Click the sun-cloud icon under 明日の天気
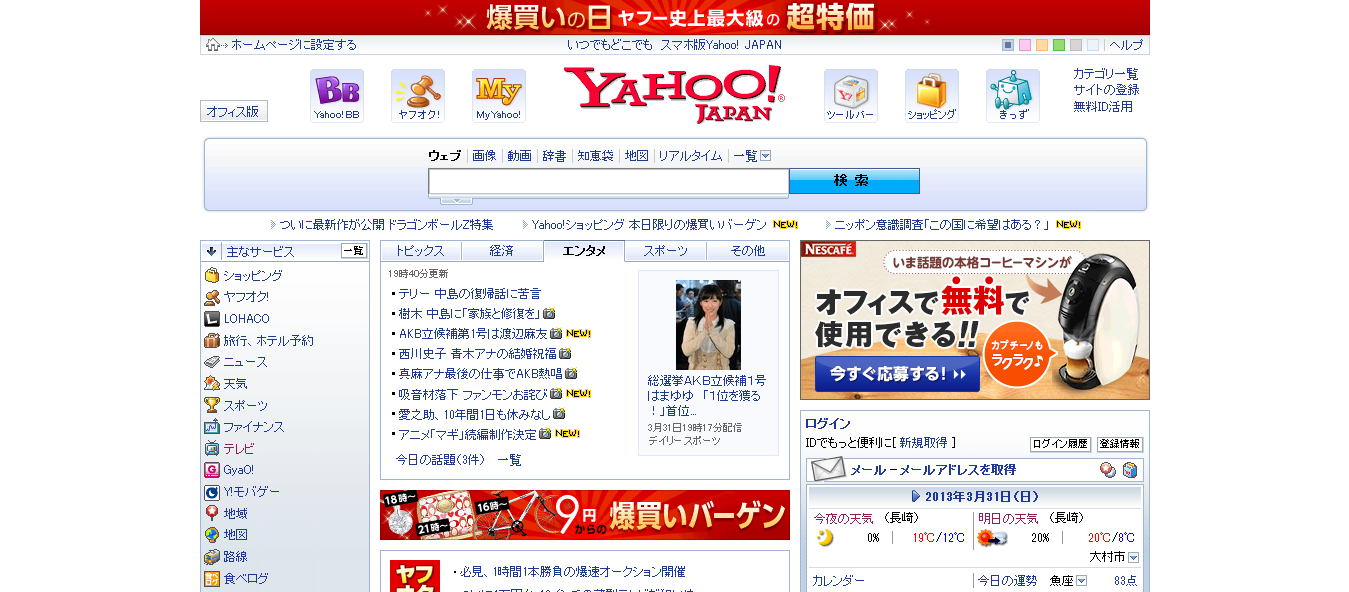 coord(992,538)
